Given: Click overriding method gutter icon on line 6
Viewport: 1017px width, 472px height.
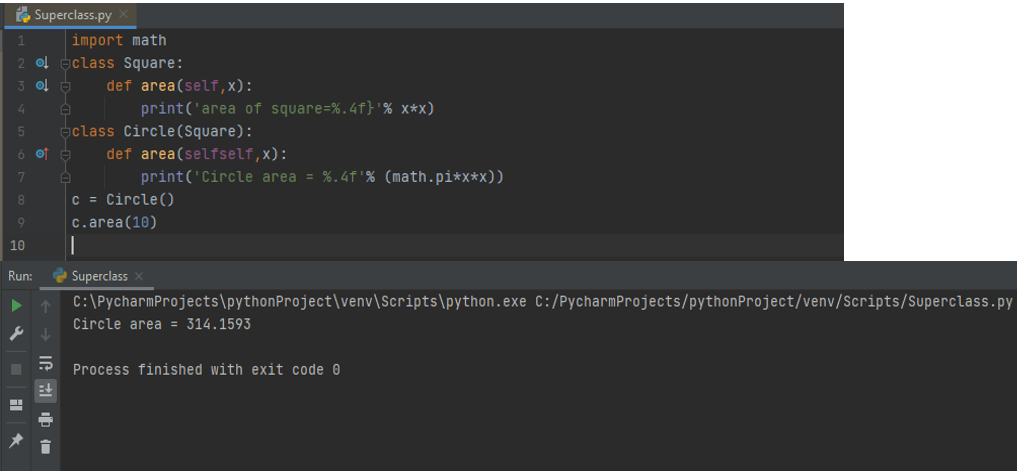Looking at the screenshot, I should (42, 154).
